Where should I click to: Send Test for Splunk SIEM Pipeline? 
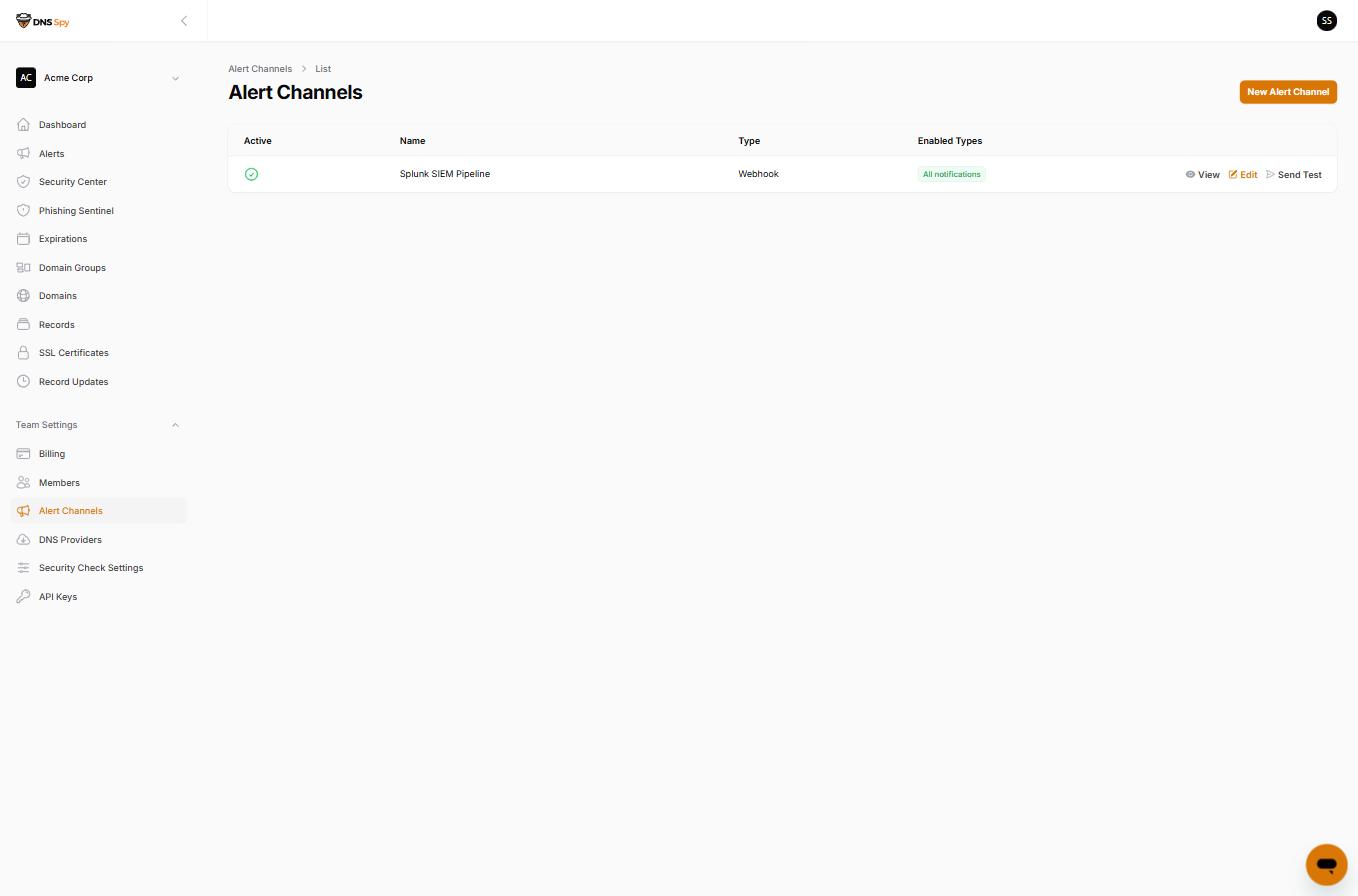point(1294,175)
